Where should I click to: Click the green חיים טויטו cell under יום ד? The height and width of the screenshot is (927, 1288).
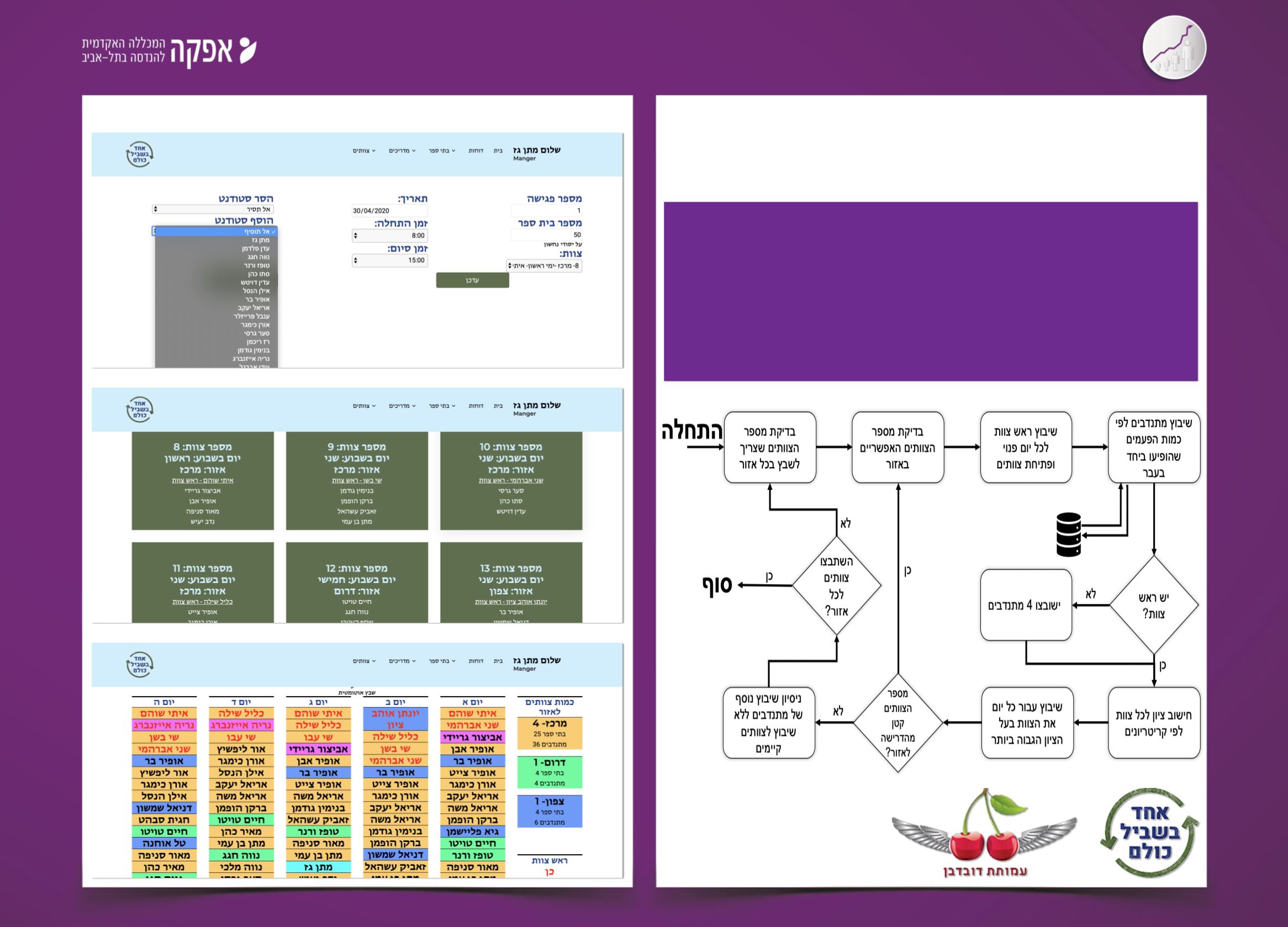point(241,820)
